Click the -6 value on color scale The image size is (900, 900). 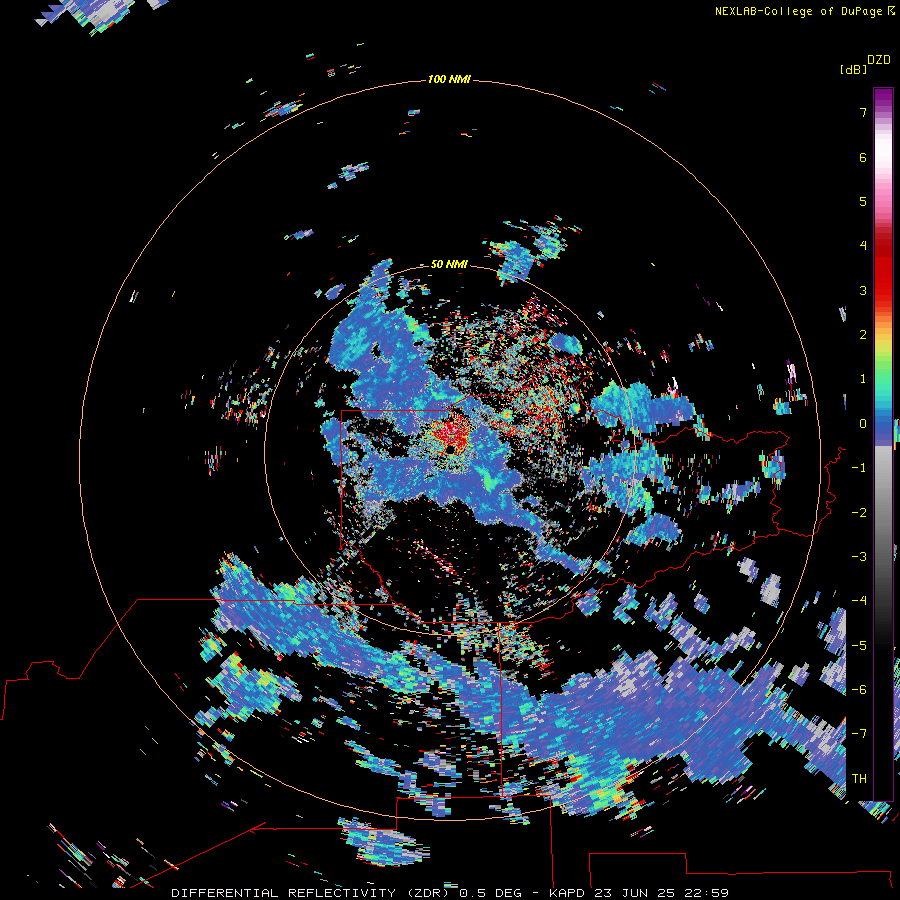(x=859, y=690)
